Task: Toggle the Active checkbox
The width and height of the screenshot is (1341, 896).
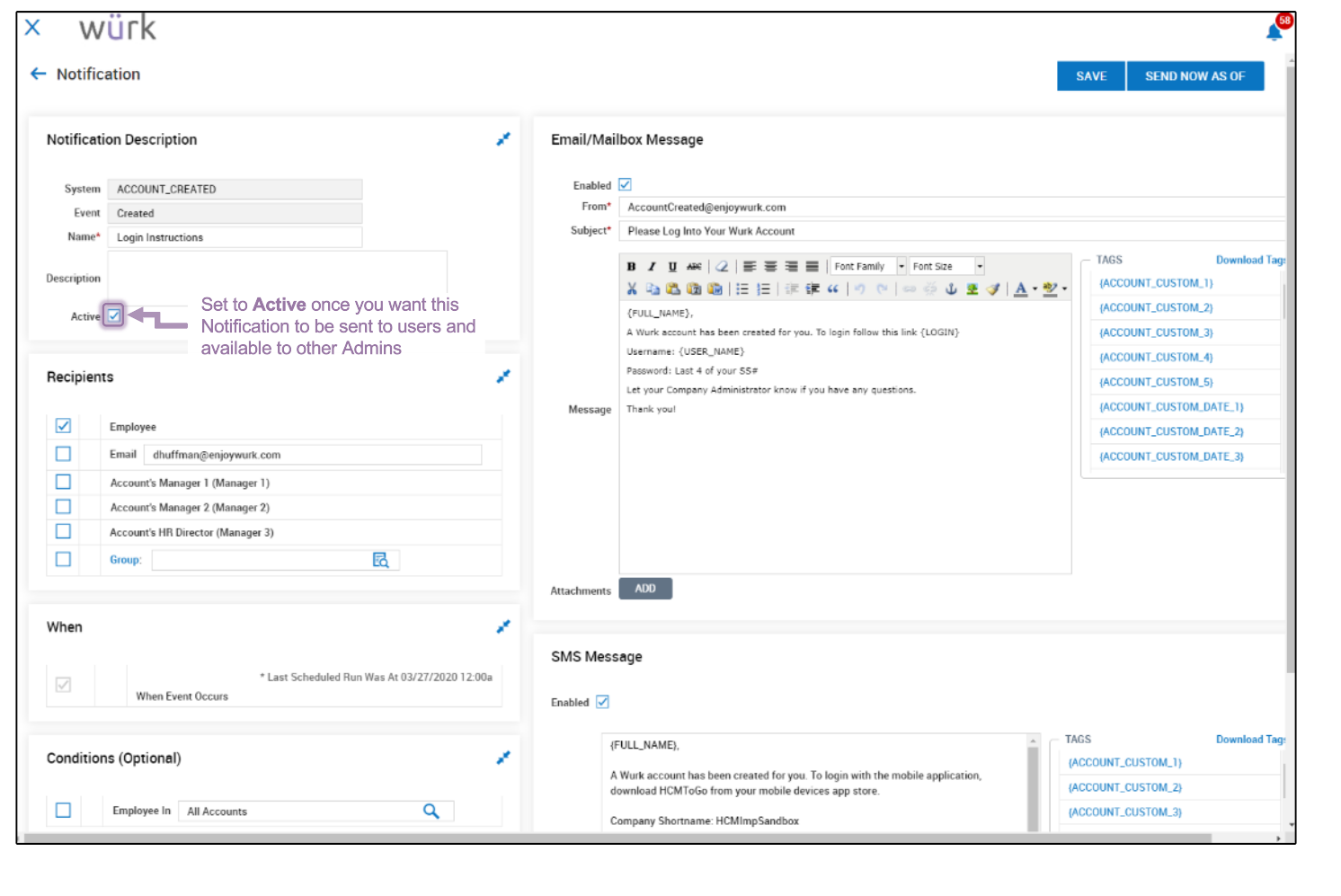Action: pyautogui.click(x=114, y=315)
